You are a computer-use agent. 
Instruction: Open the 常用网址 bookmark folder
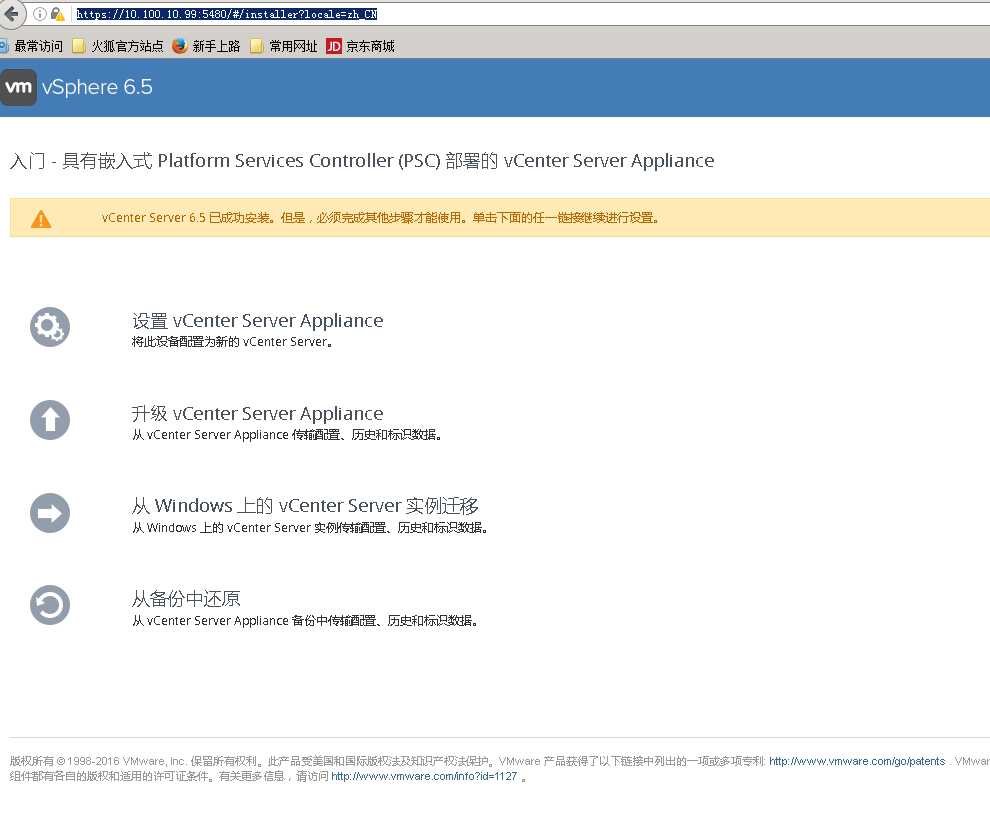[x=284, y=46]
